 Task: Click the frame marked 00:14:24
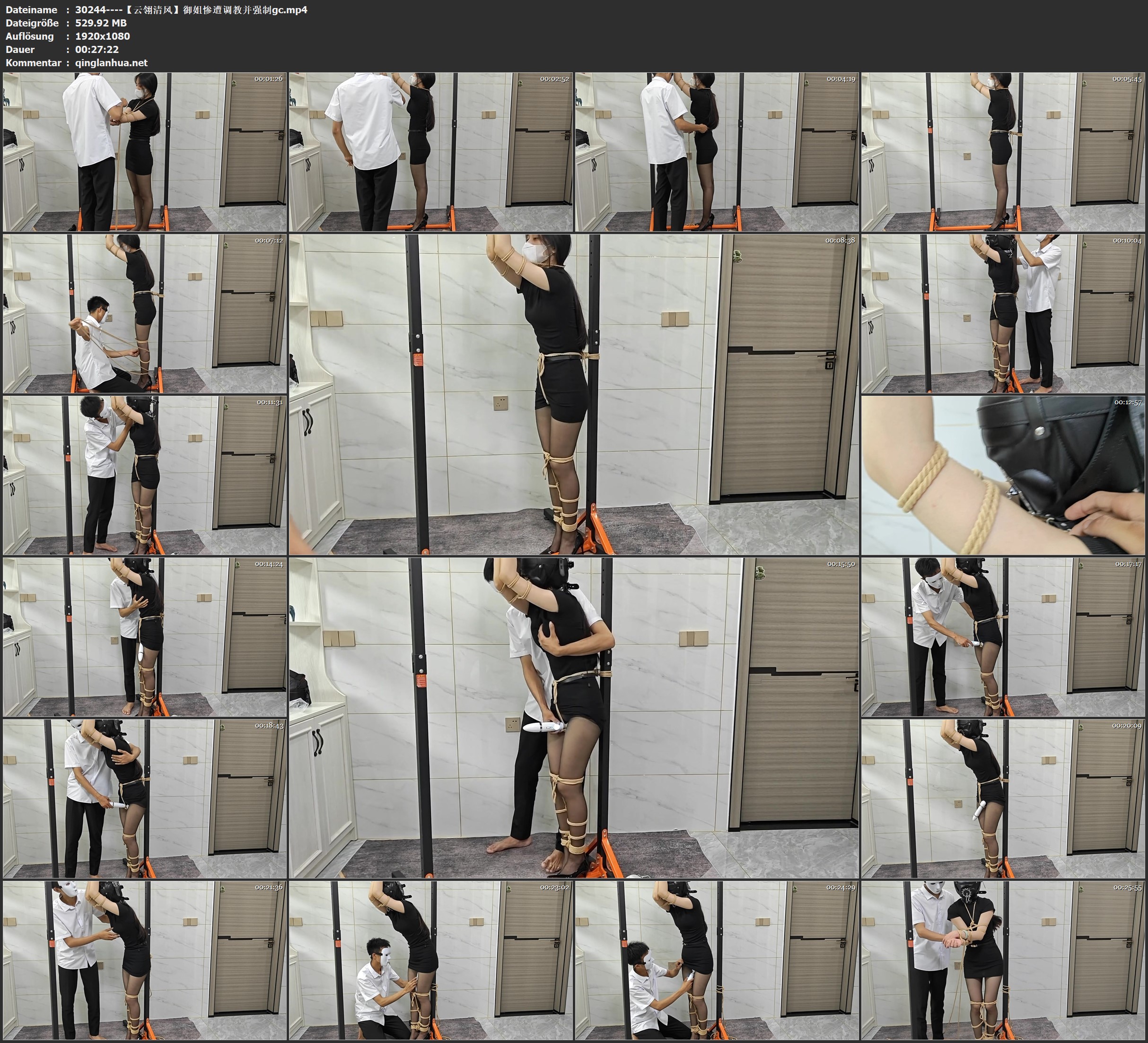(x=145, y=637)
